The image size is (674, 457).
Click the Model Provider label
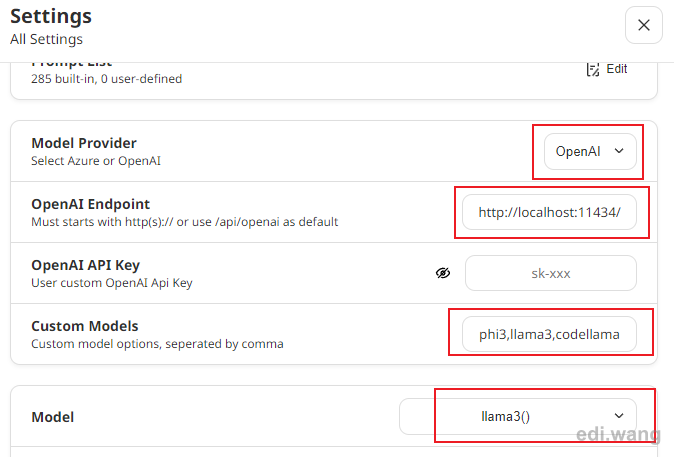[x=84, y=143]
